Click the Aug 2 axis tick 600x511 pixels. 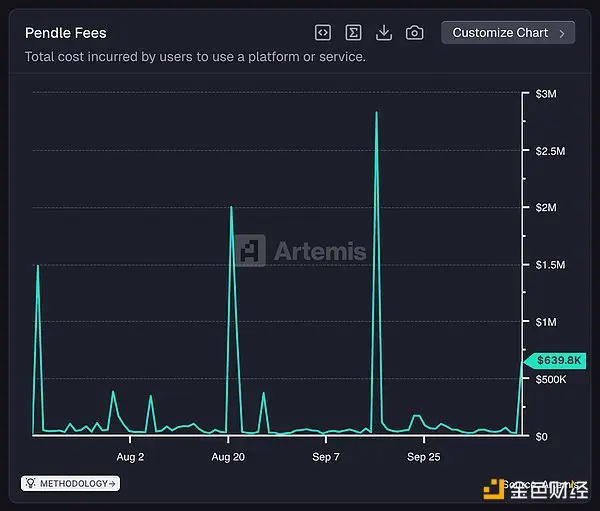click(x=130, y=439)
